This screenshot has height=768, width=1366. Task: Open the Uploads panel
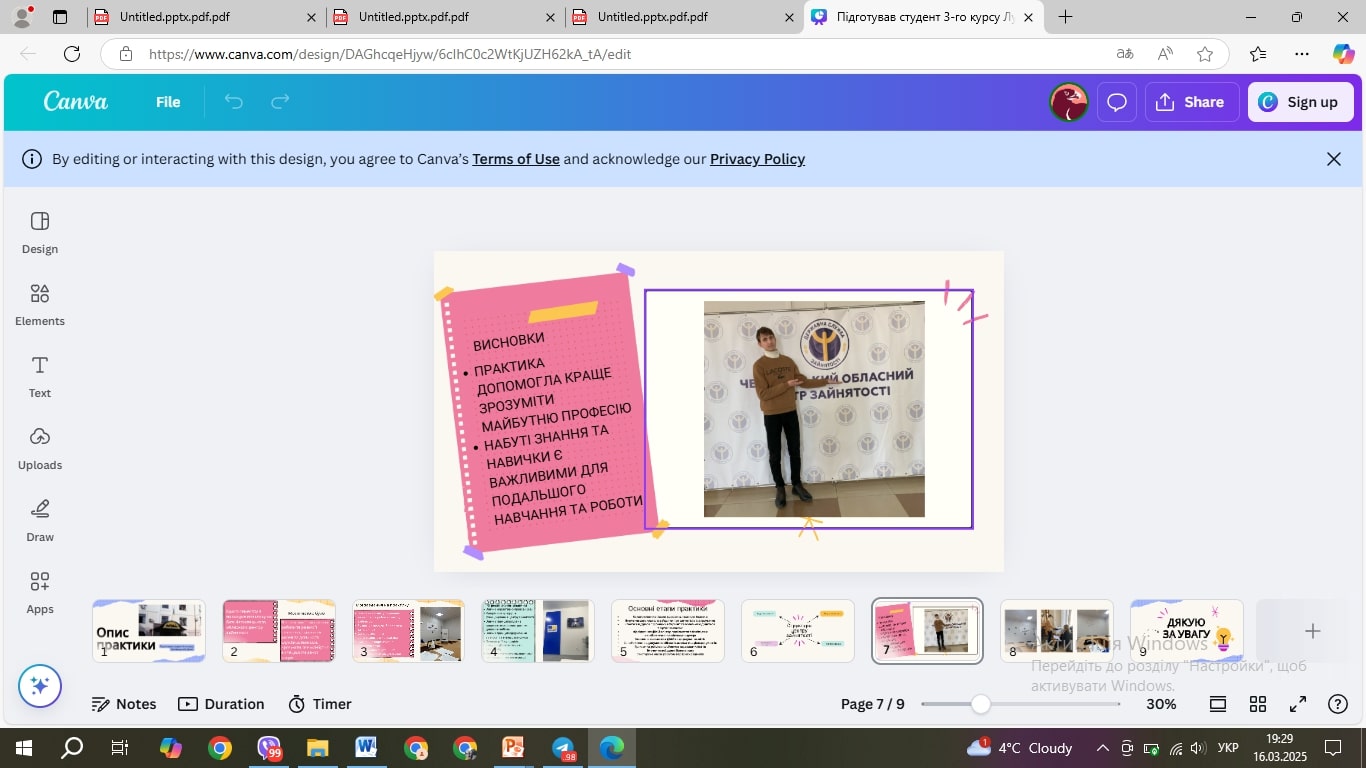(40, 449)
